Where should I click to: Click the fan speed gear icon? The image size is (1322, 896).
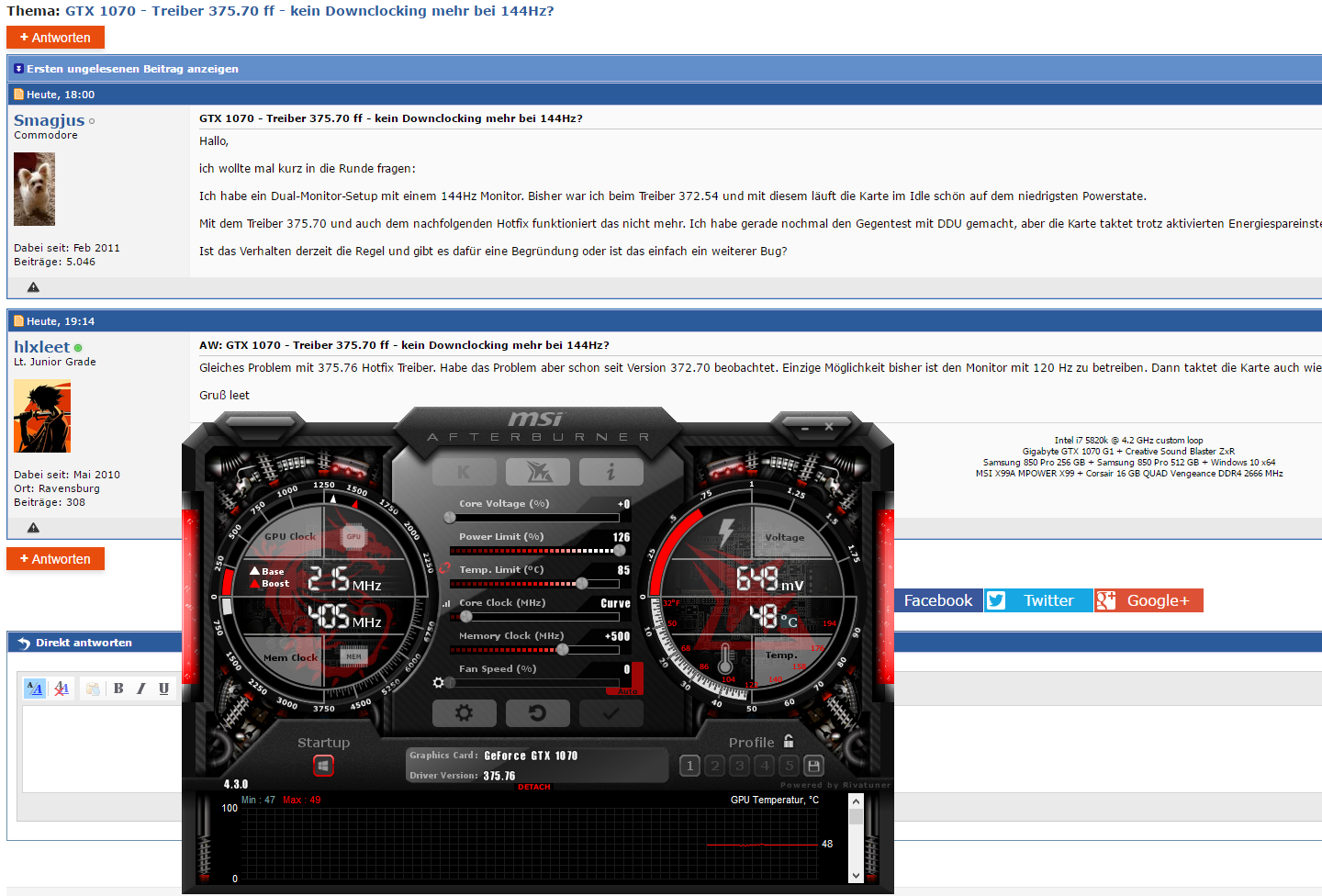coord(439,682)
